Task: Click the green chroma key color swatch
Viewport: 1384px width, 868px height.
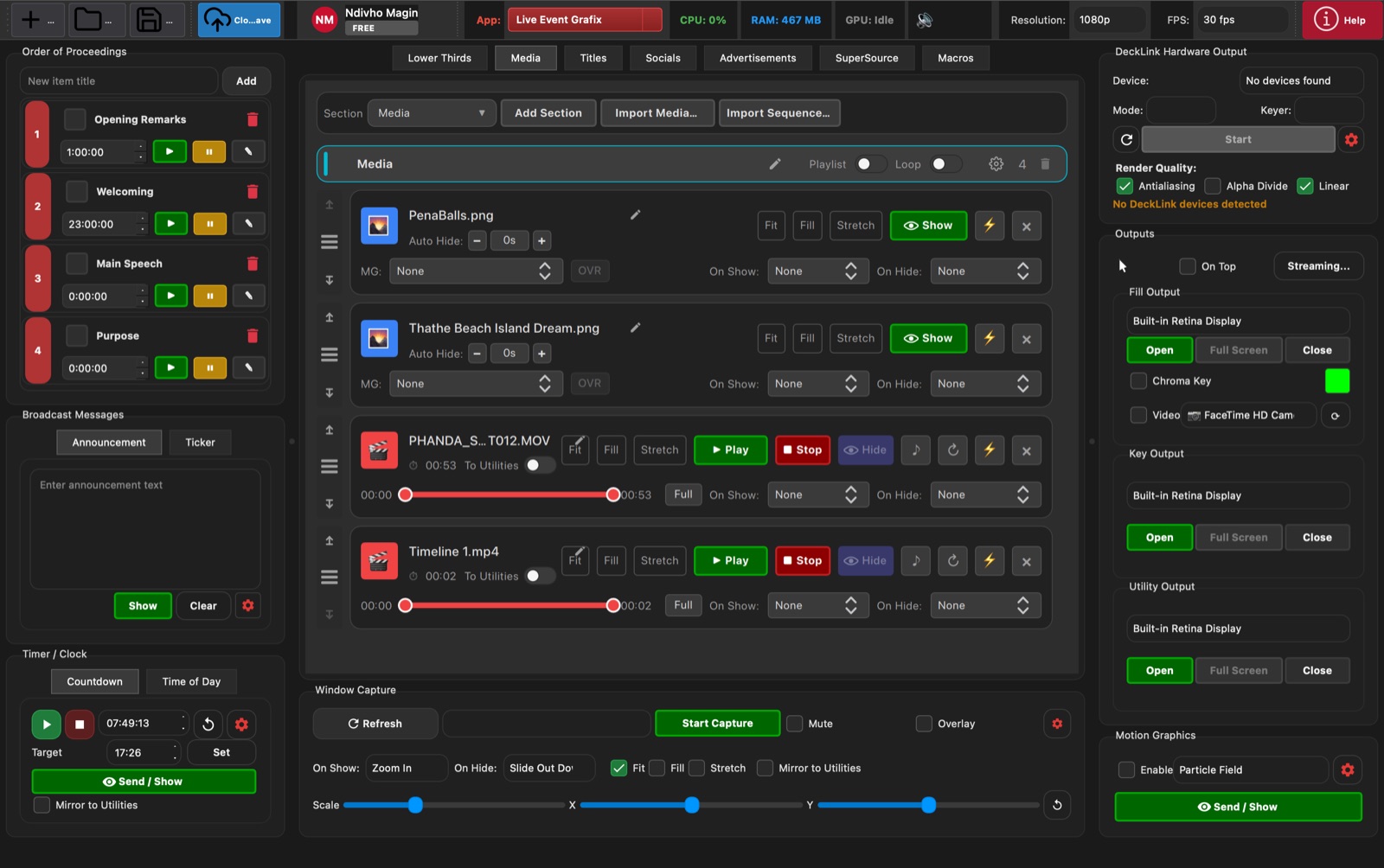Action: pos(1337,380)
